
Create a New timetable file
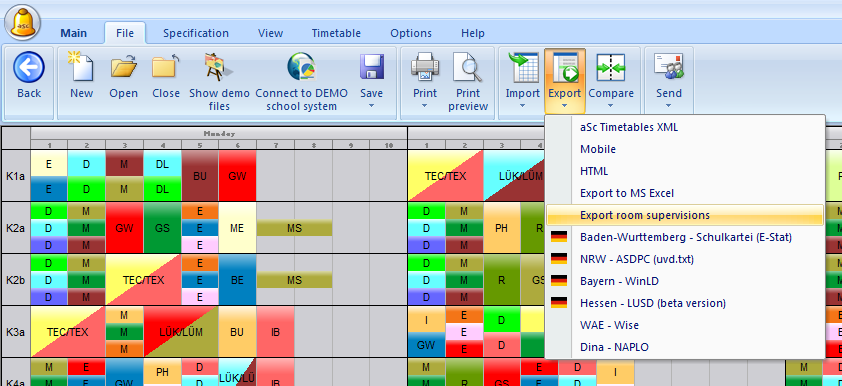pos(81,66)
